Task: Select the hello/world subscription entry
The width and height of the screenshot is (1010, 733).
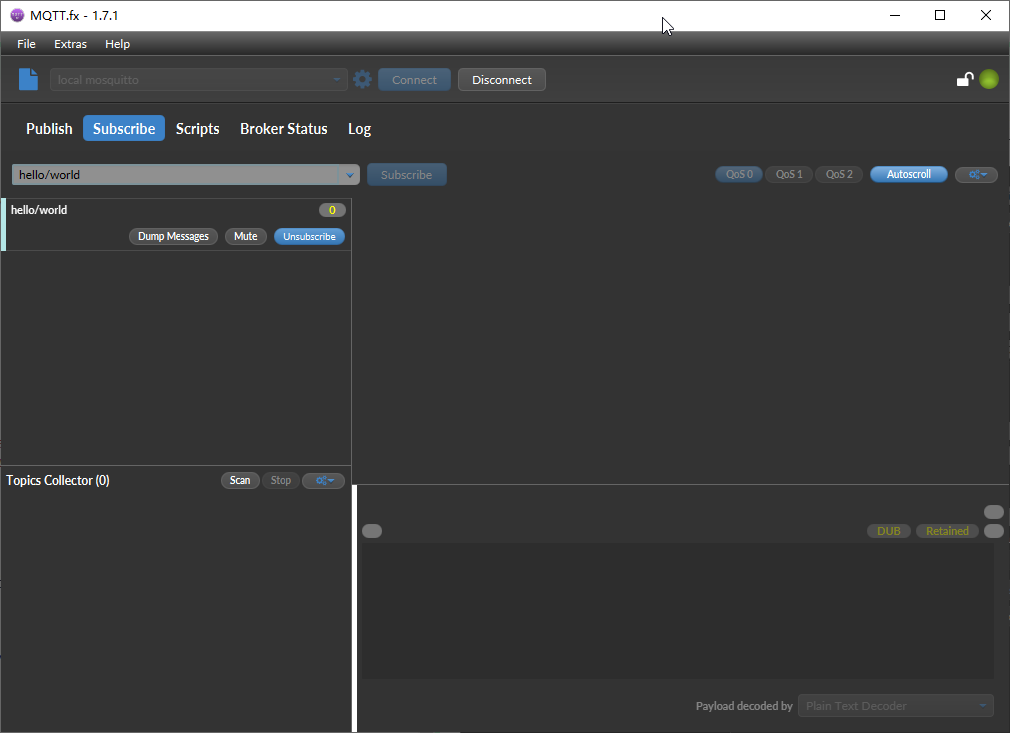Action: click(176, 224)
